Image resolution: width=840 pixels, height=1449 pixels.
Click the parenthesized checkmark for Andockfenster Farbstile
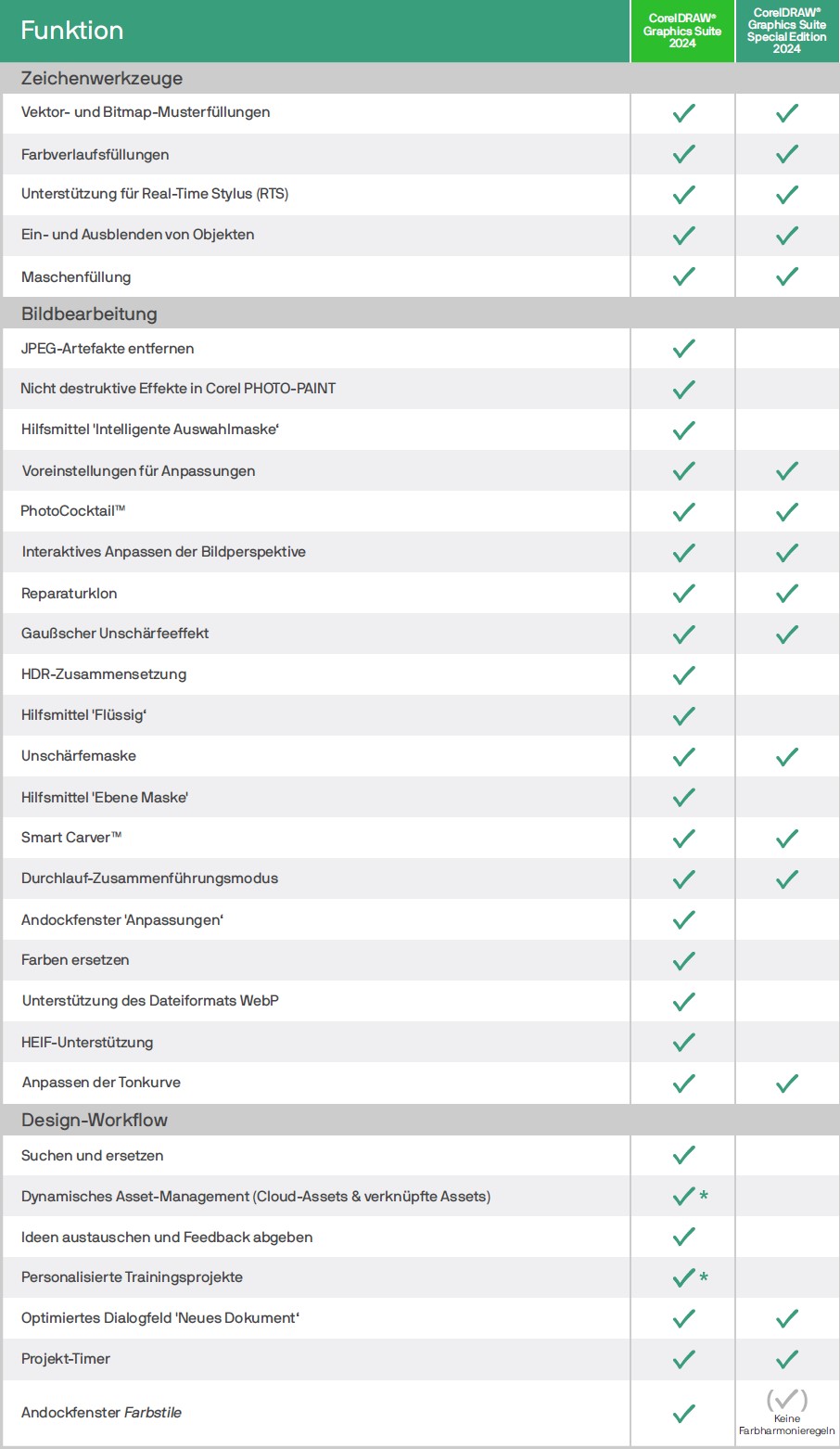pos(787,1399)
